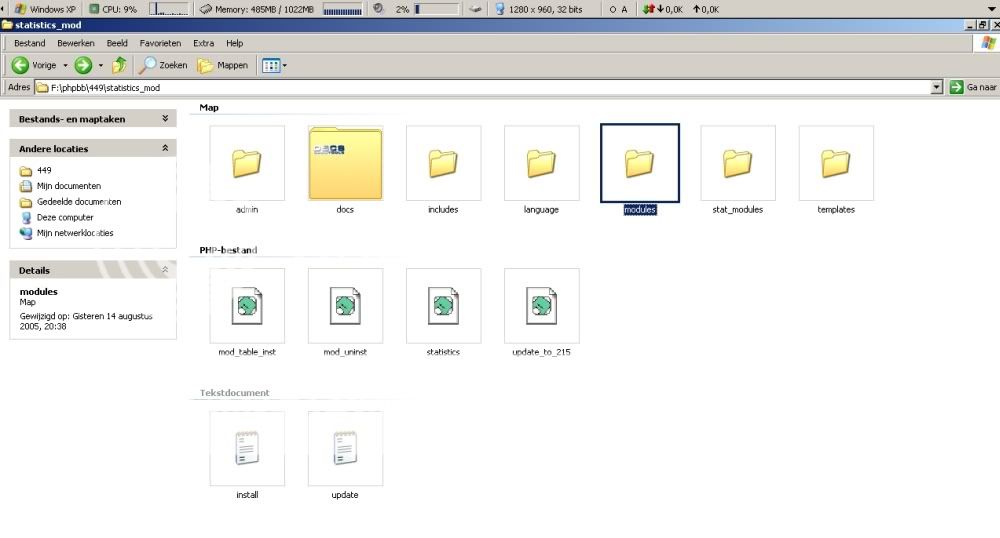Screen dimensions: 1000x538
Task: Select the templates folder
Action: 836,163
